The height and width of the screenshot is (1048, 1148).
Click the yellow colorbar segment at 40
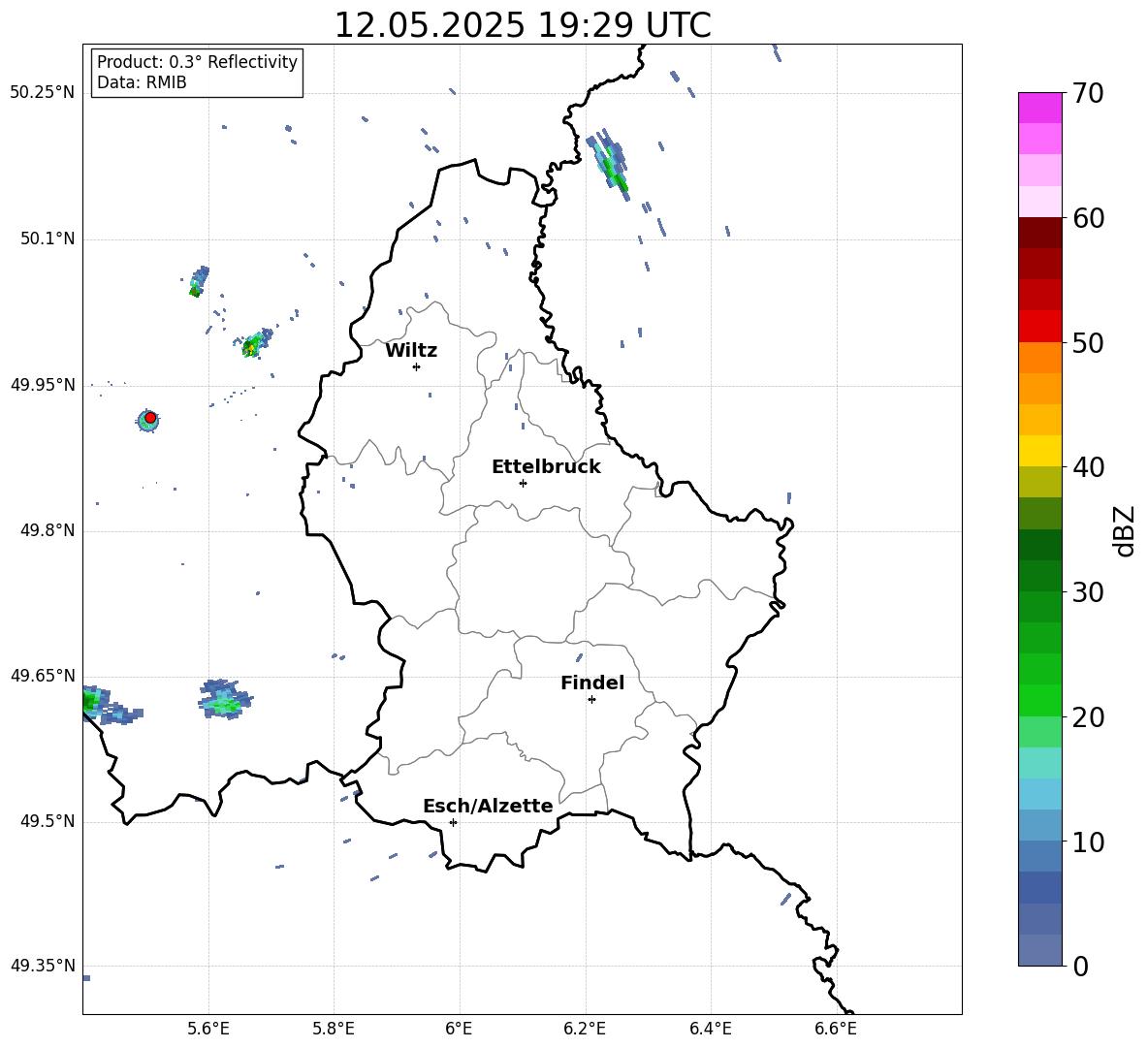(1039, 451)
